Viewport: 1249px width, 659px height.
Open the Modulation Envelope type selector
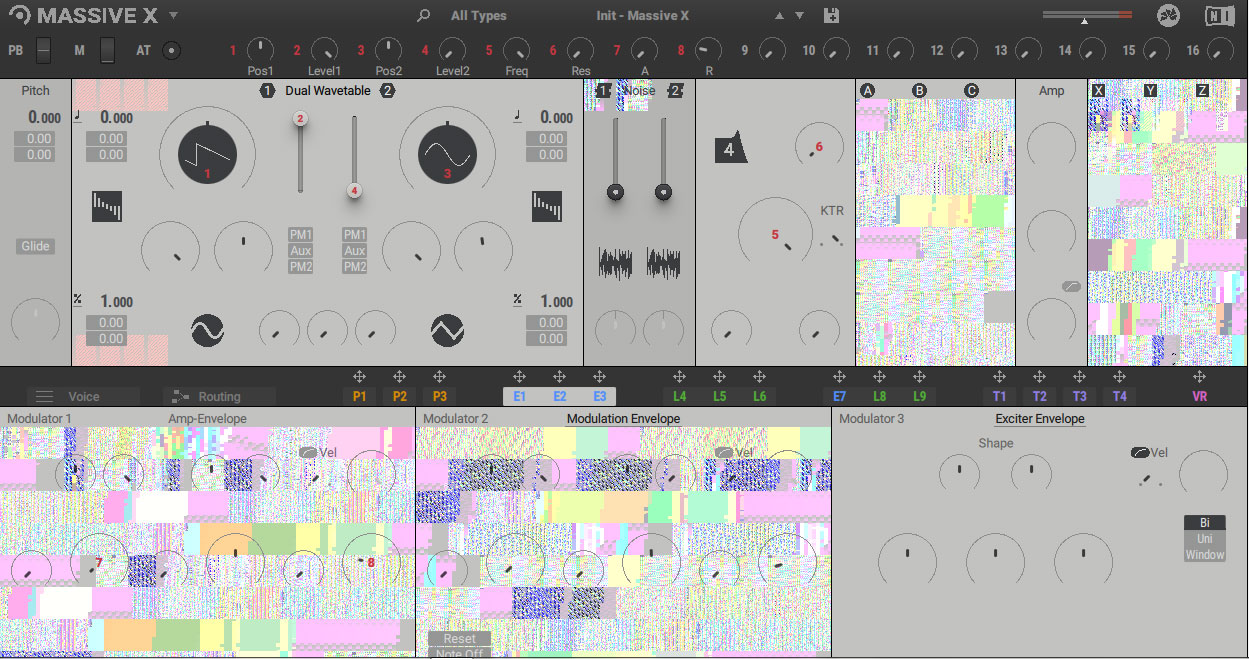[623, 419]
